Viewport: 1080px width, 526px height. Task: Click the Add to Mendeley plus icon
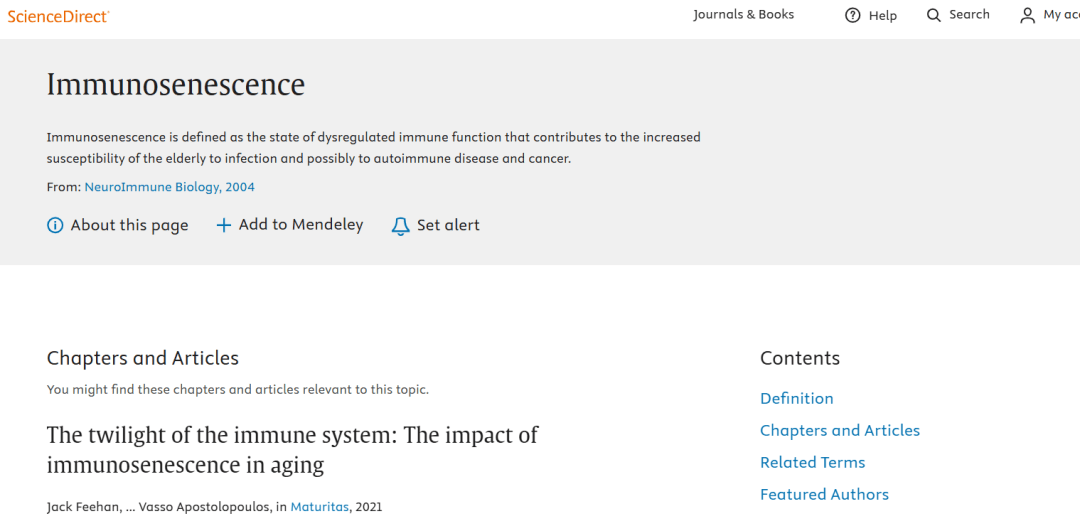coord(223,225)
